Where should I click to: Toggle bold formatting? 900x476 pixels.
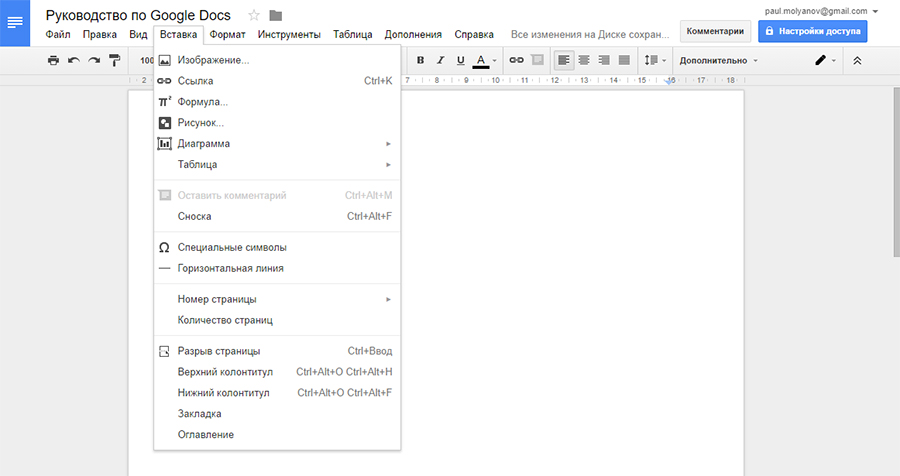[420, 60]
